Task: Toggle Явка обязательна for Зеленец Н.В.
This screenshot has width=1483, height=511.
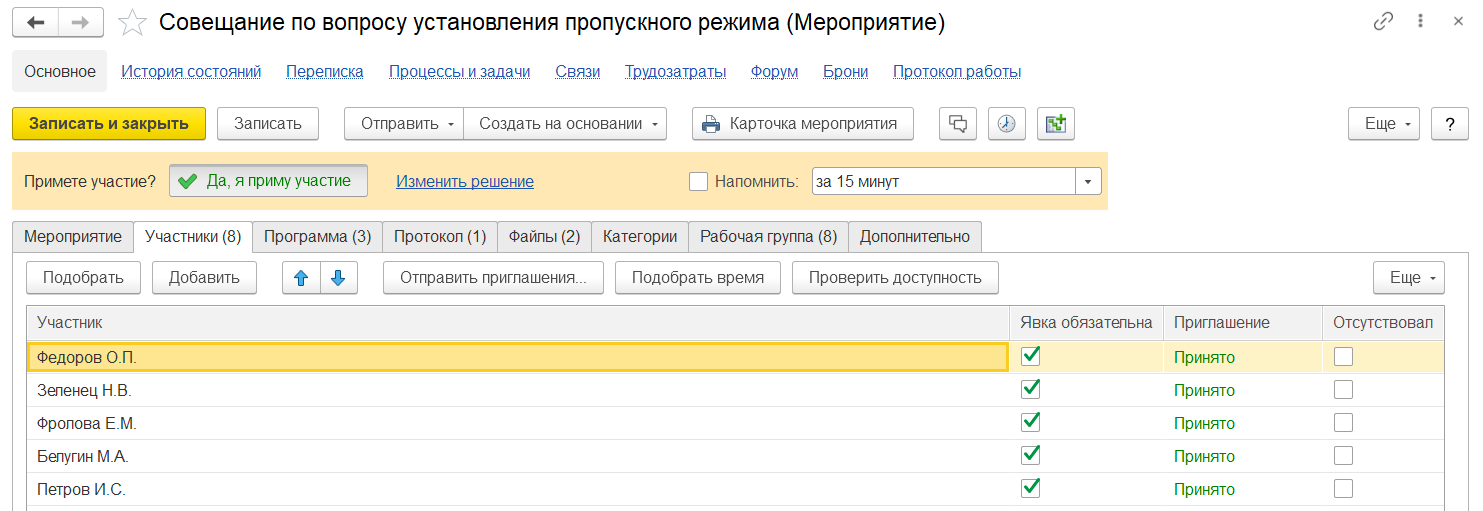Action: (x=1030, y=389)
